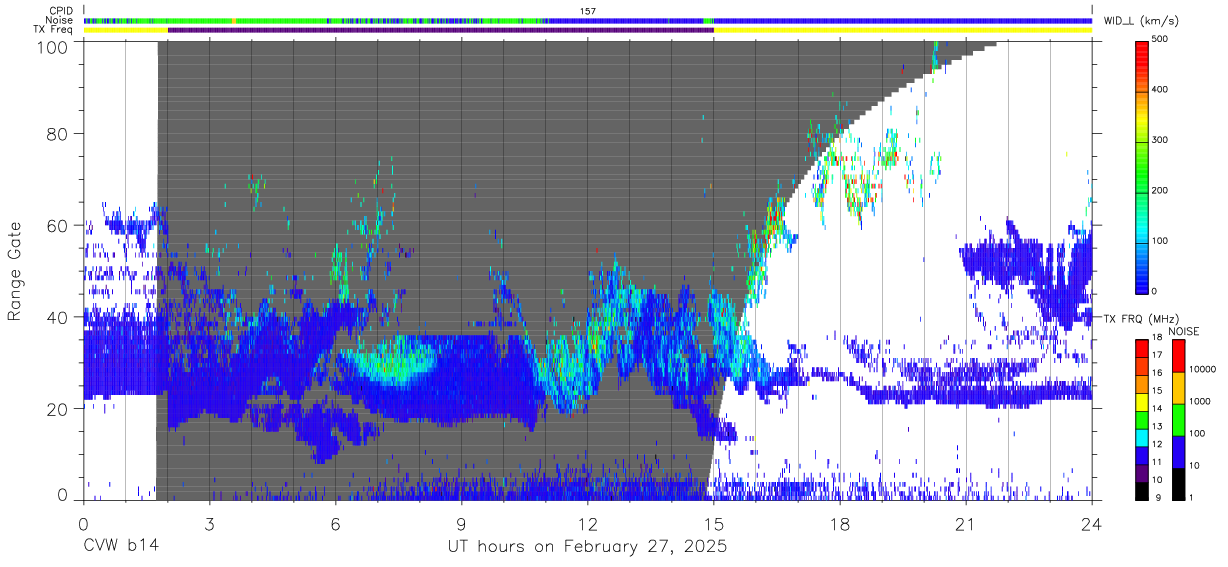Click the y-axis tick label 80

pos(57,134)
